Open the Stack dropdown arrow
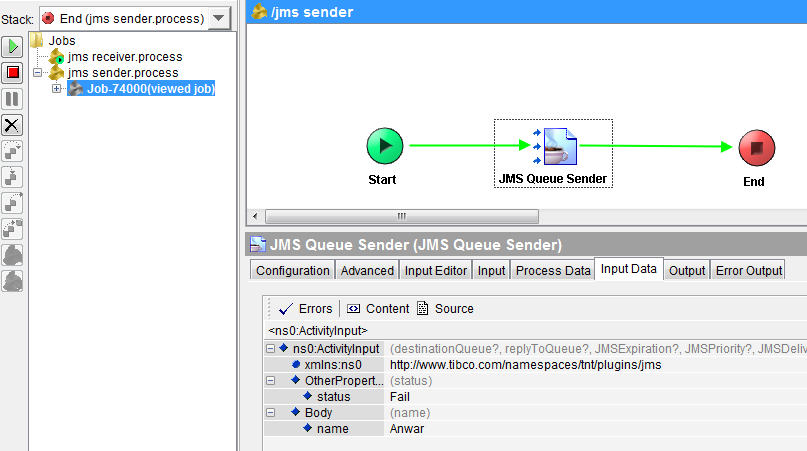The image size is (807, 451). pyautogui.click(x=219, y=19)
